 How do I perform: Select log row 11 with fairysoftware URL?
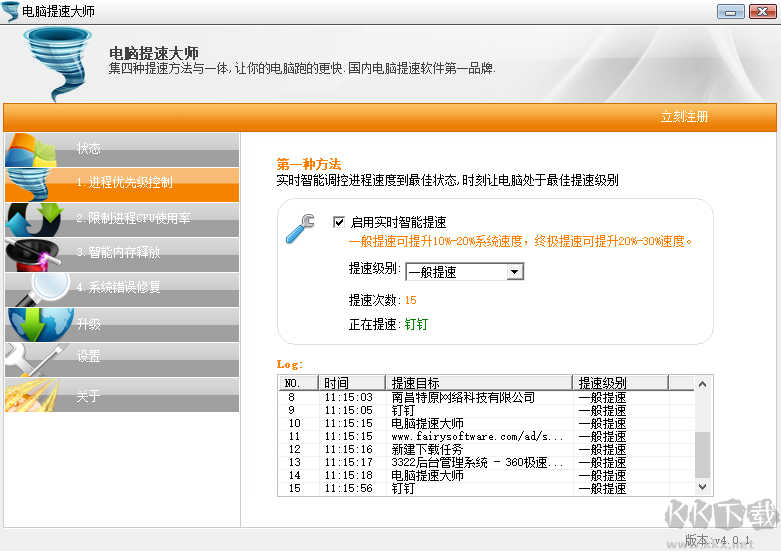tap(477, 437)
